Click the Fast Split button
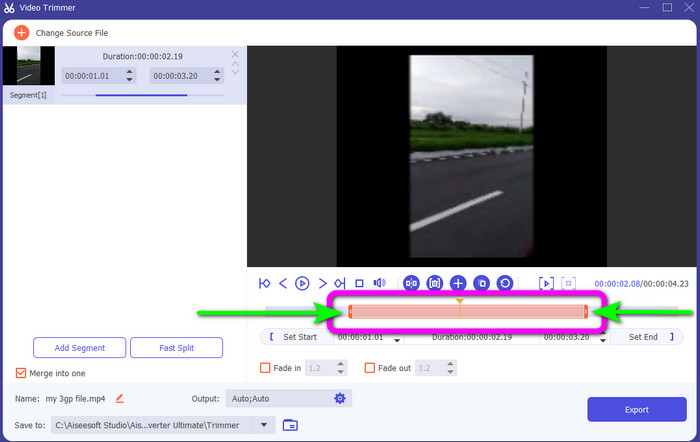Viewport: 700px width, 442px height. [176, 348]
